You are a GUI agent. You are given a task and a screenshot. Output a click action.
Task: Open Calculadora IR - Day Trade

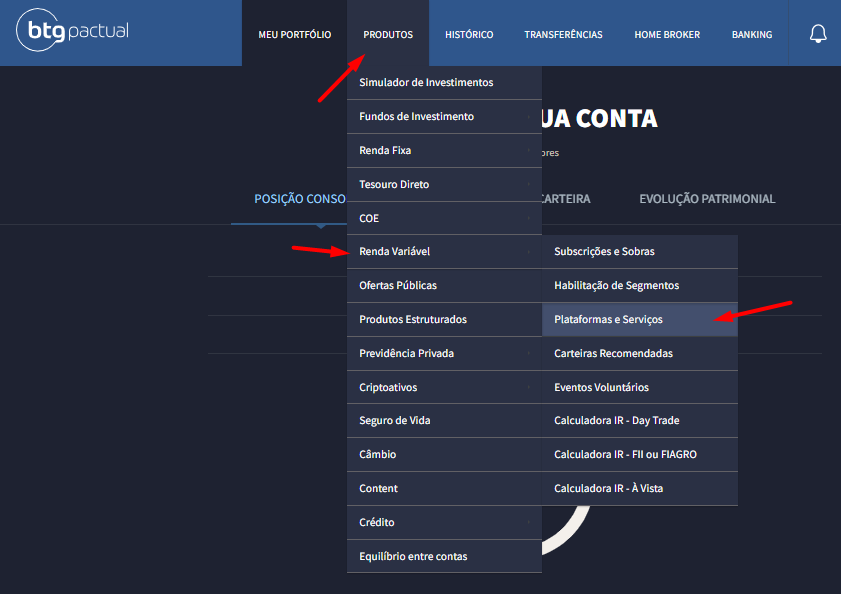coord(640,421)
